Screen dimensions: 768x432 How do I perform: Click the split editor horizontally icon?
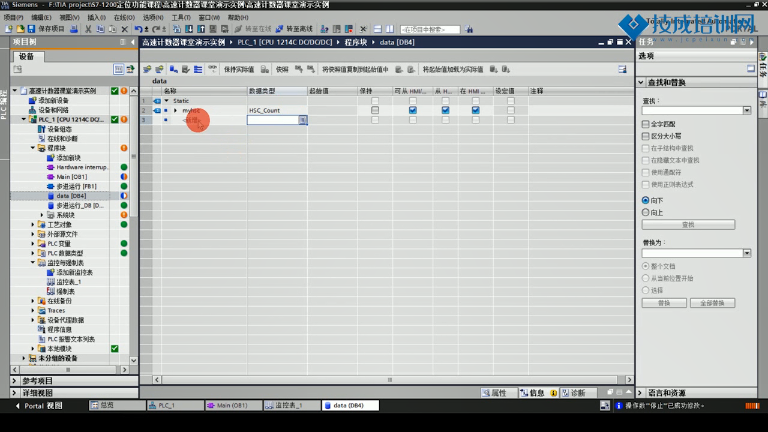378,29
